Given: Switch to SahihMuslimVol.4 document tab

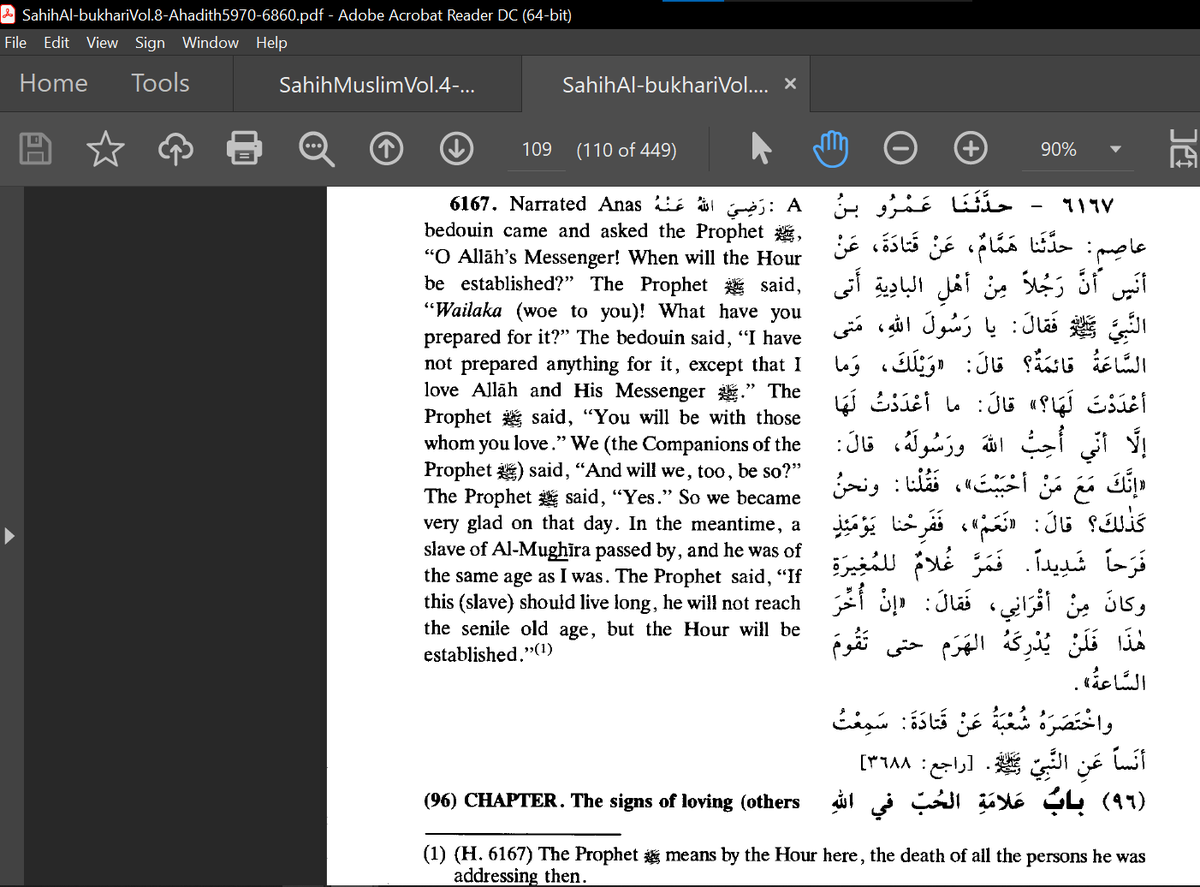Looking at the screenshot, I should 377,85.
